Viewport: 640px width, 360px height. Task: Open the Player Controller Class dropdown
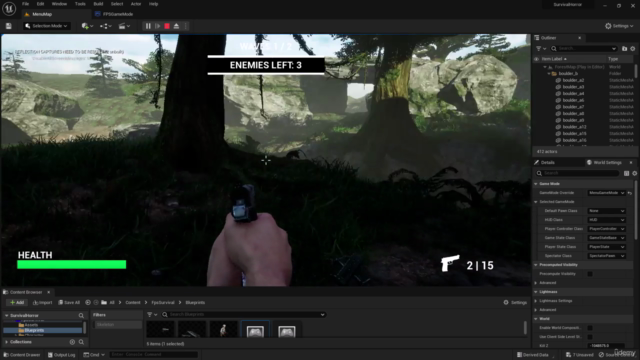coord(606,229)
